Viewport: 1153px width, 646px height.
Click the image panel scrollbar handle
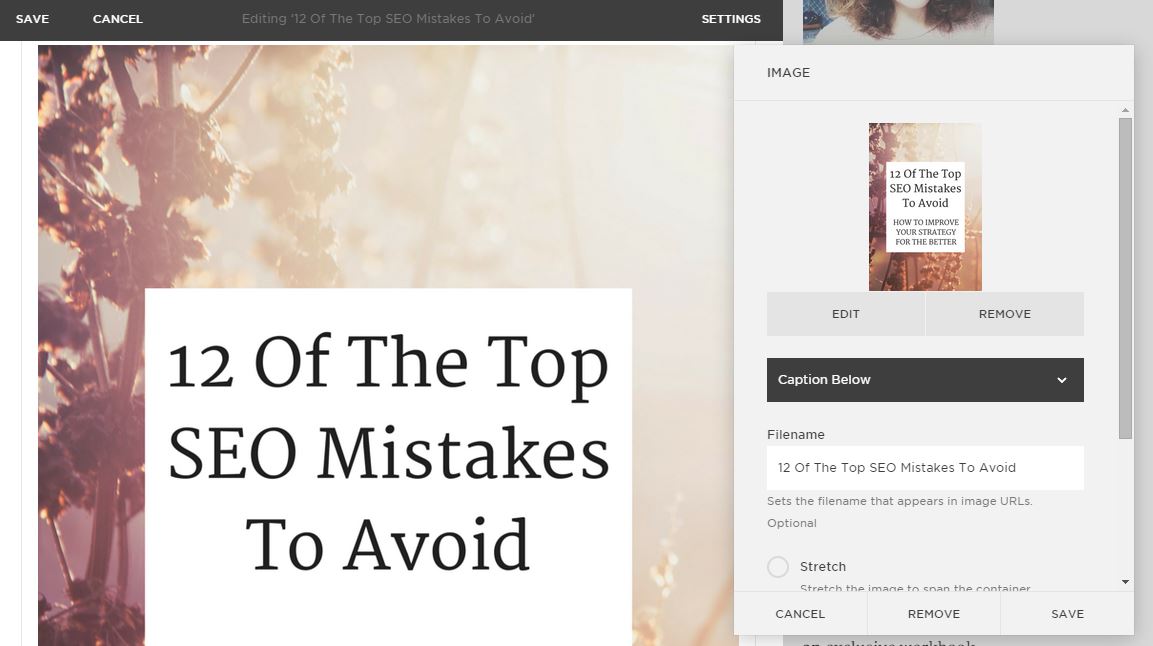coord(1125,279)
